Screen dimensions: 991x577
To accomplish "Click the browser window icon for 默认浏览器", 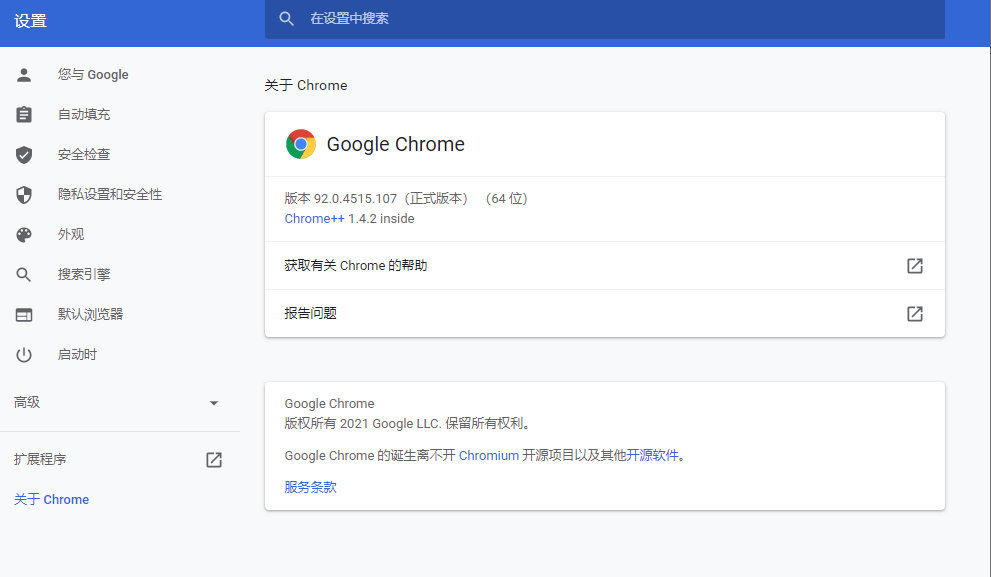I will click(x=24, y=315).
